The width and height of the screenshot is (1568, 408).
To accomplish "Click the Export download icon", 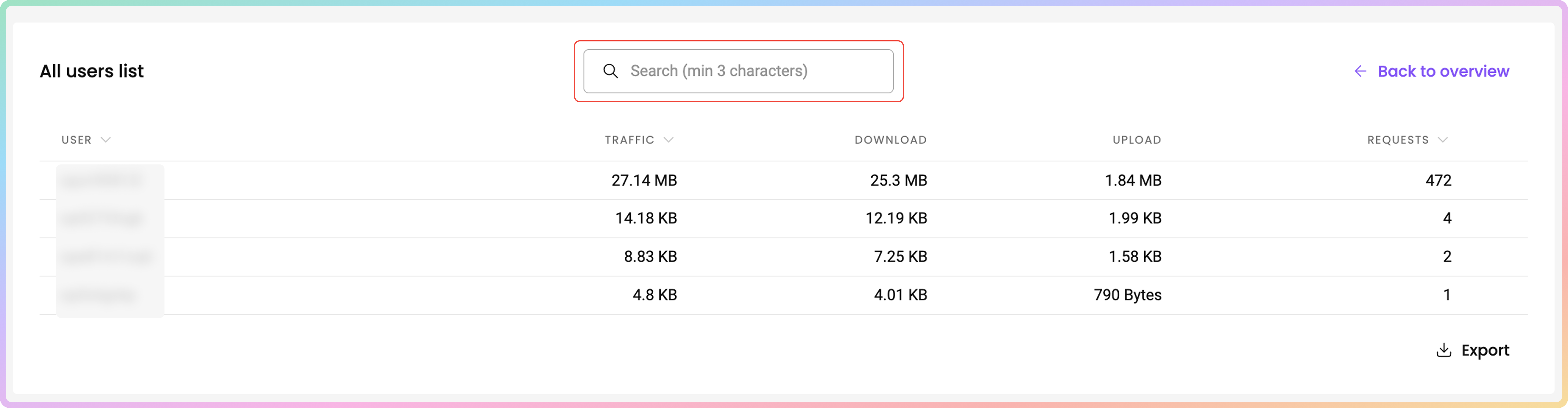I will [1443, 350].
